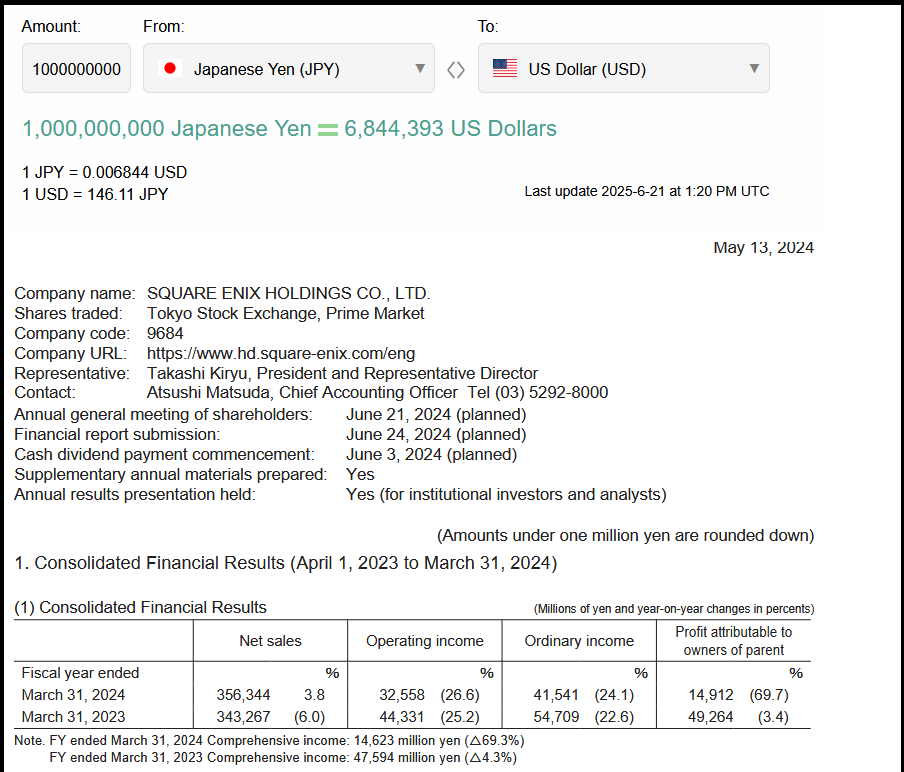904x772 pixels.
Task: Click 'June 24, 2024 (planned)' submission date
Action: click(x=436, y=434)
